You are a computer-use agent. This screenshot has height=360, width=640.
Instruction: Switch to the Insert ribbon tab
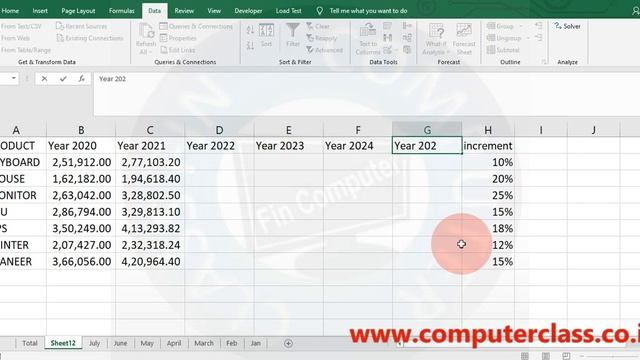click(x=40, y=11)
